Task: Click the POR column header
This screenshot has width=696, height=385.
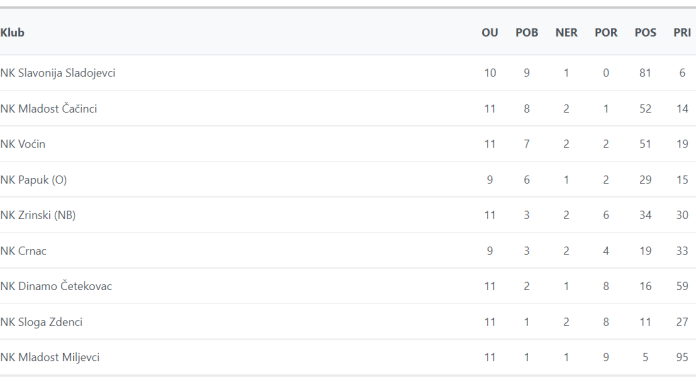Action: (x=606, y=32)
